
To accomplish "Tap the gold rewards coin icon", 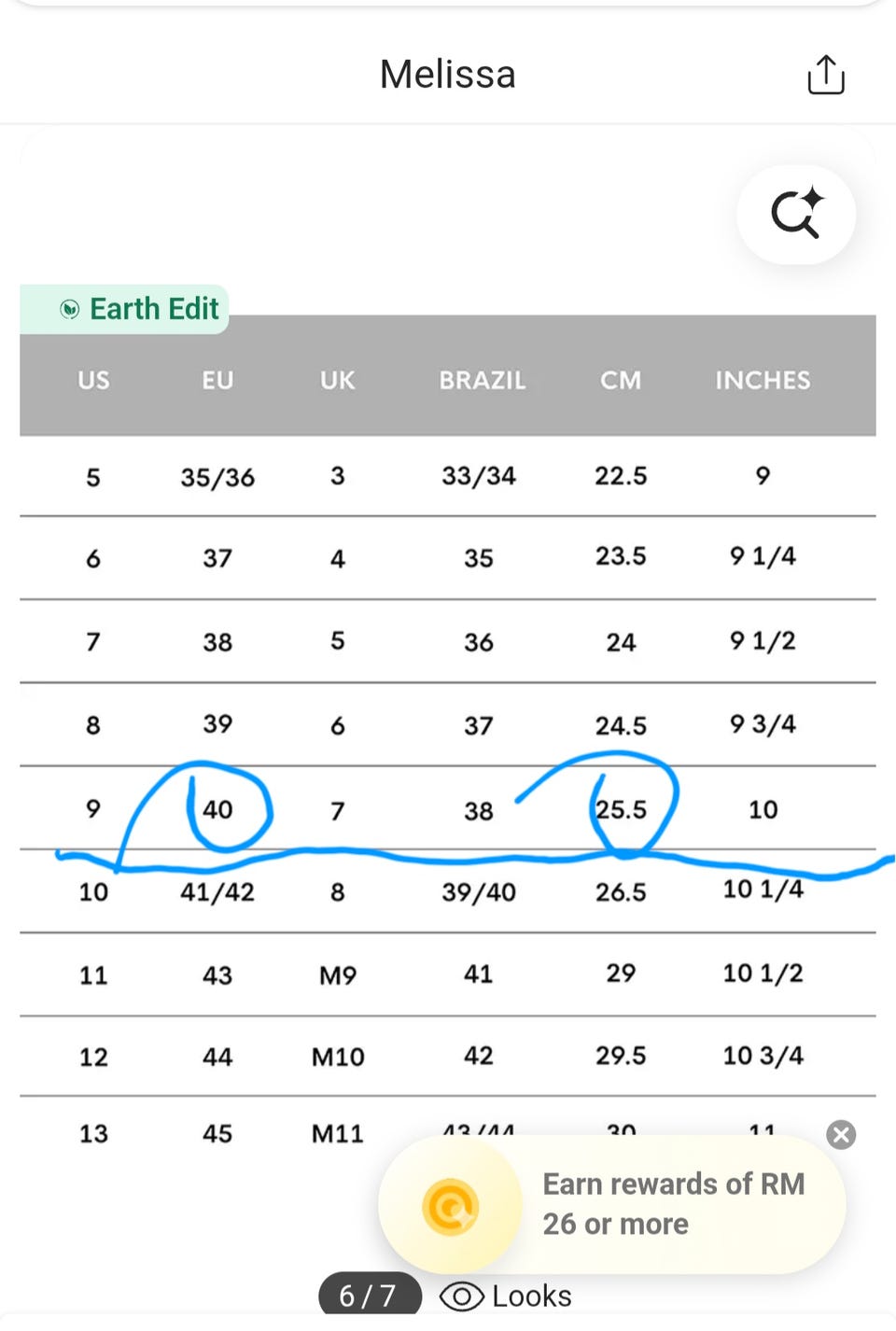I will pyautogui.click(x=450, y=1206).
